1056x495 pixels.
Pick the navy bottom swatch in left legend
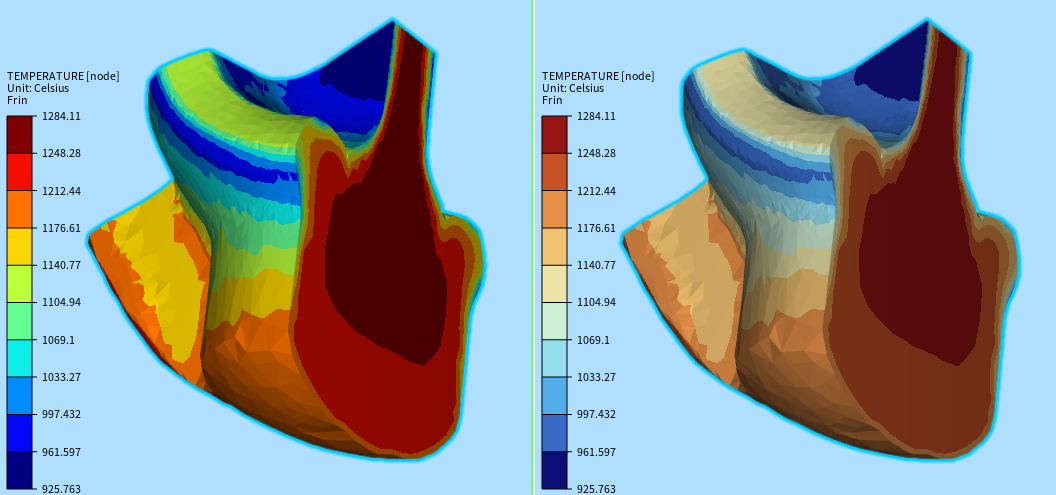pyautogui.click(x=20, y=470)
